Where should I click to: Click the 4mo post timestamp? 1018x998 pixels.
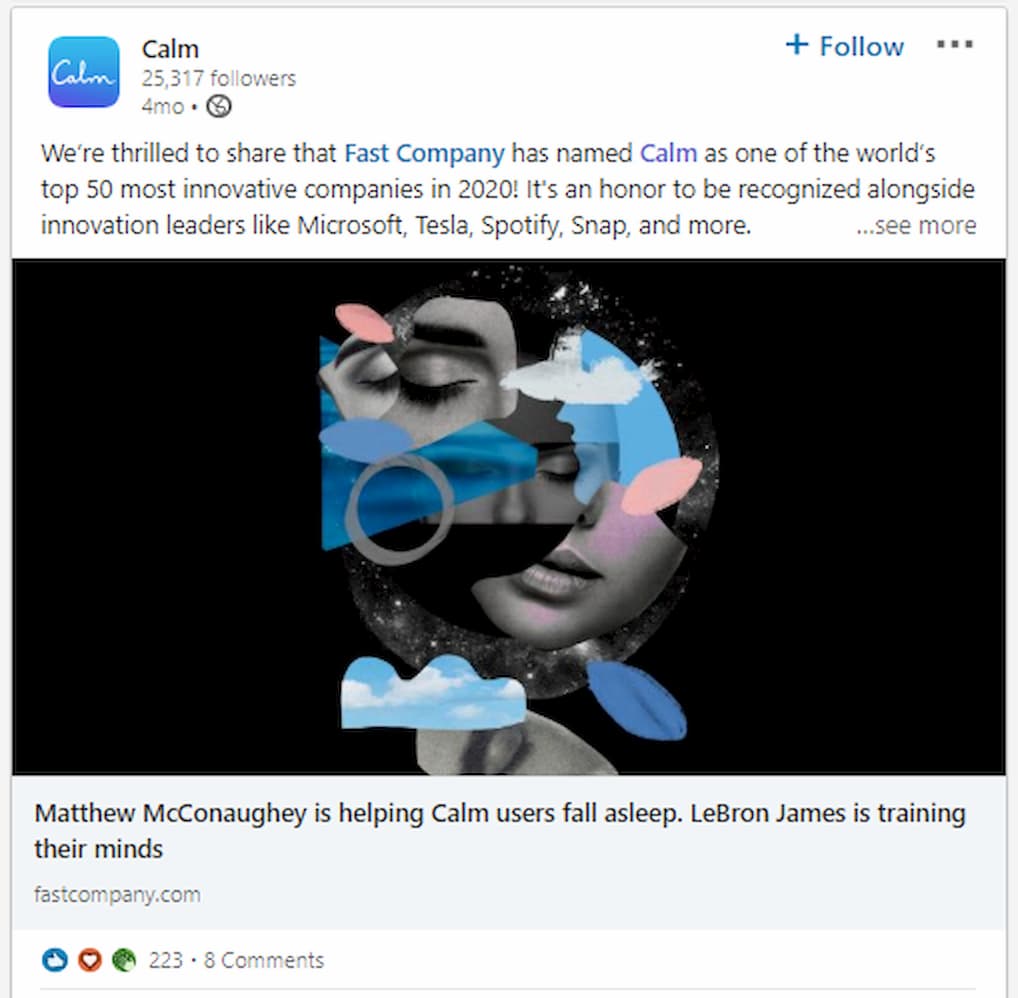pyautogui.click(x=163, y=106)
